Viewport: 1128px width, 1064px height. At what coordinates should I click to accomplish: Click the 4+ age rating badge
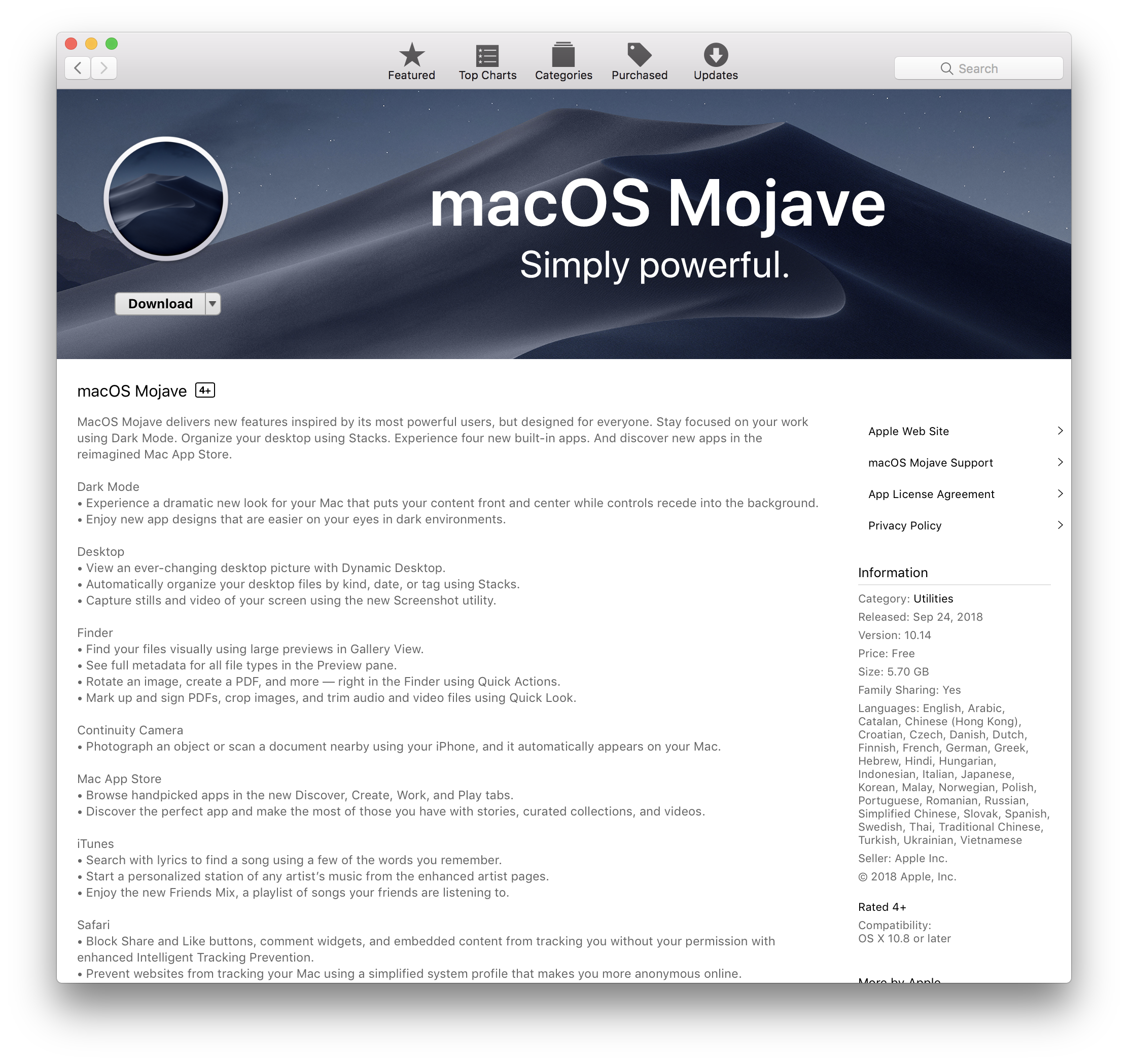point(206,391)
